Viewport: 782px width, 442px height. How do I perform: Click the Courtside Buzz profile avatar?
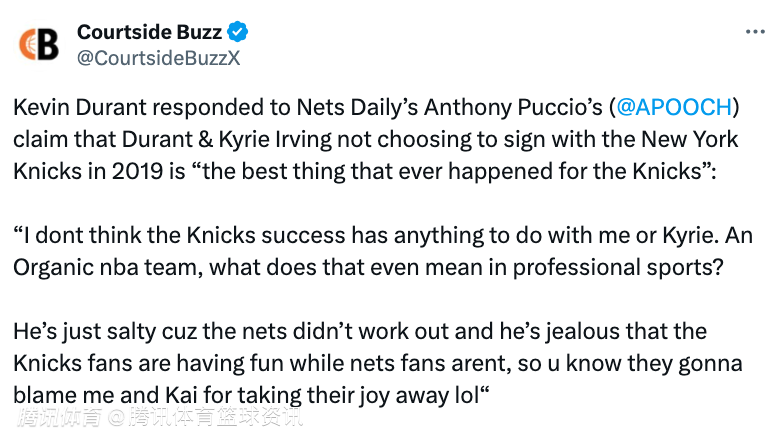[40, 45]
